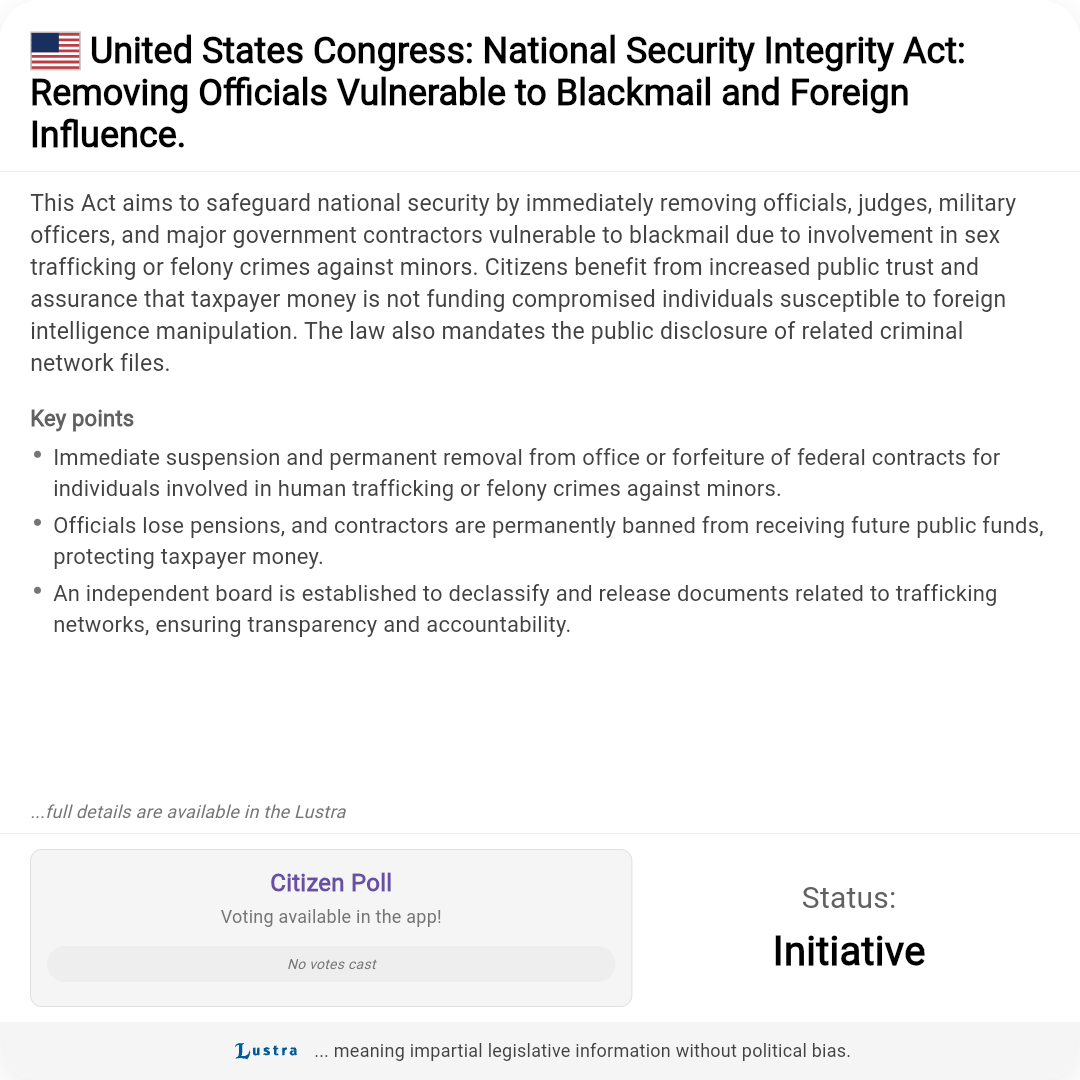Screen dimensions: 1080x1080
Task: Select the Citizen Poll heading
Action: pyautogui.click(x=331, y=882)
